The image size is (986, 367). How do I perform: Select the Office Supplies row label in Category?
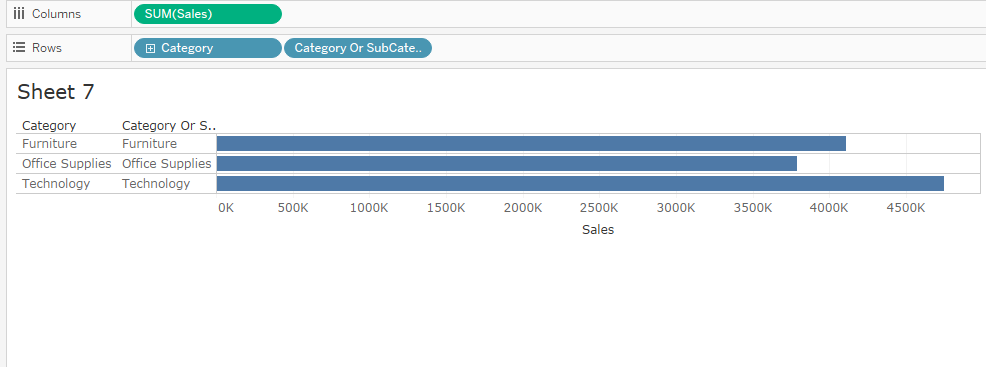point(67,163)
